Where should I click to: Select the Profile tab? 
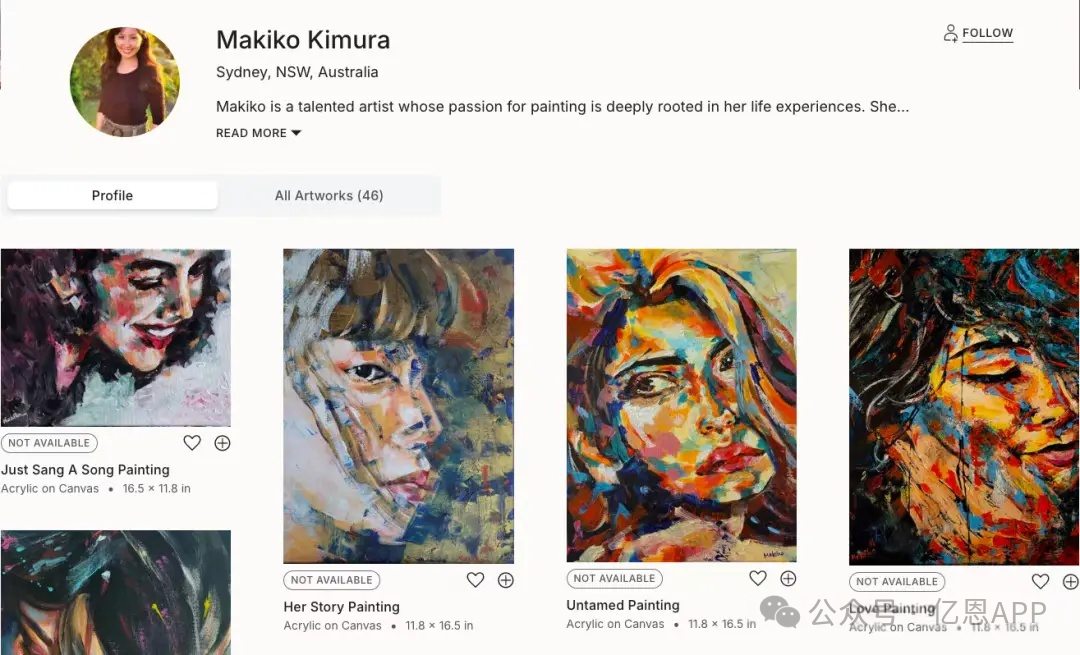[112, 195]
